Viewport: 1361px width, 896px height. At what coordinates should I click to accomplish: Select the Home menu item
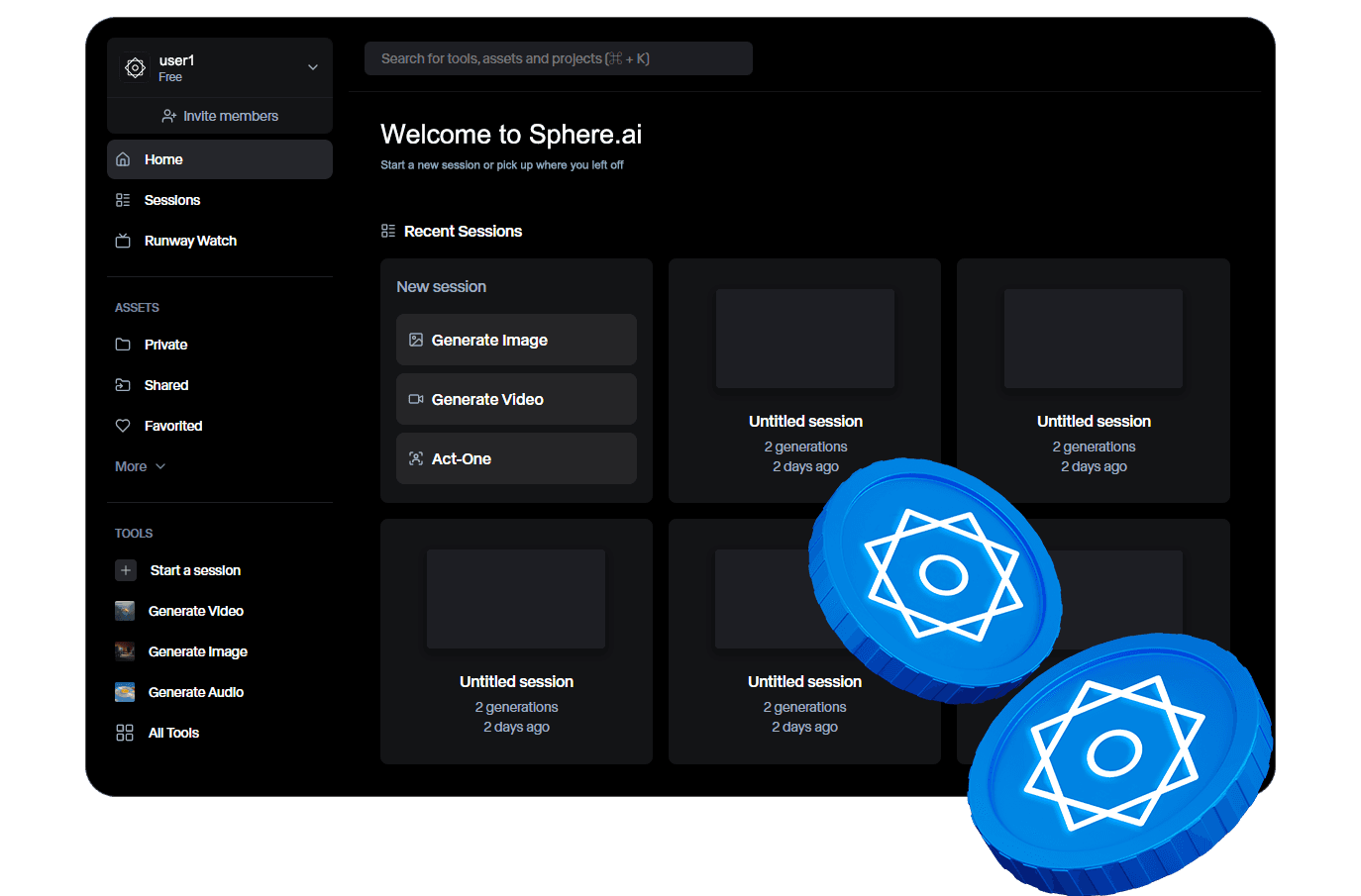pos(162,158)
